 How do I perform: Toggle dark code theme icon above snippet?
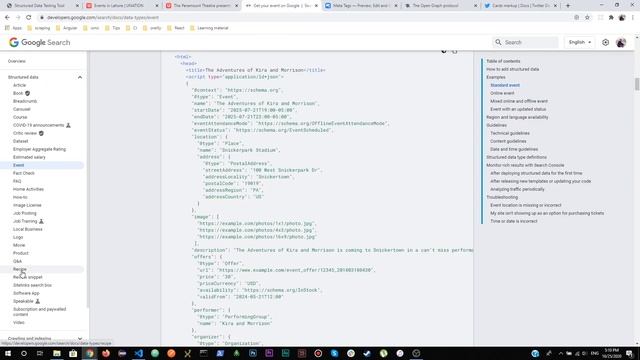444,51
